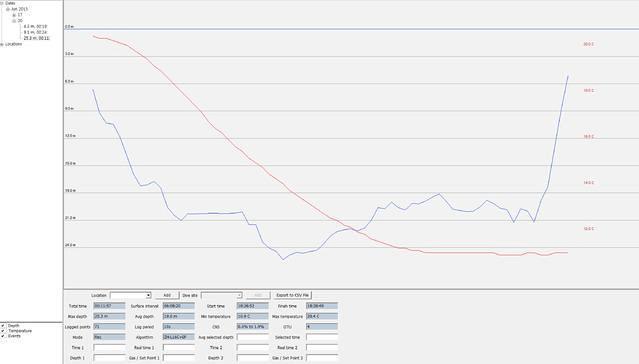Collapse the Jun 2013 tree node
This screenshot has height=364, width=639.
pyautogui.click(x=8, y=9)
